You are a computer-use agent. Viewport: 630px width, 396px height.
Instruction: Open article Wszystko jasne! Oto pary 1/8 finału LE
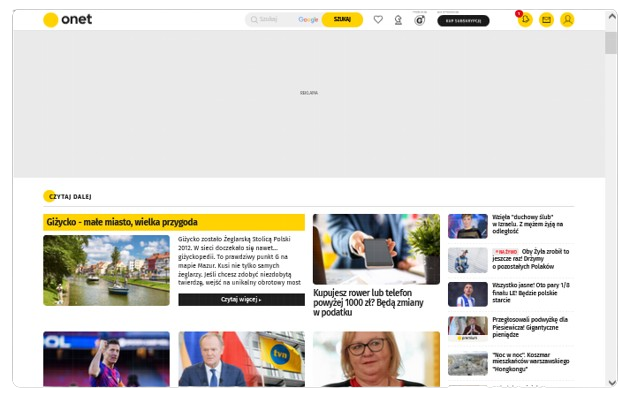click(531, 293)
